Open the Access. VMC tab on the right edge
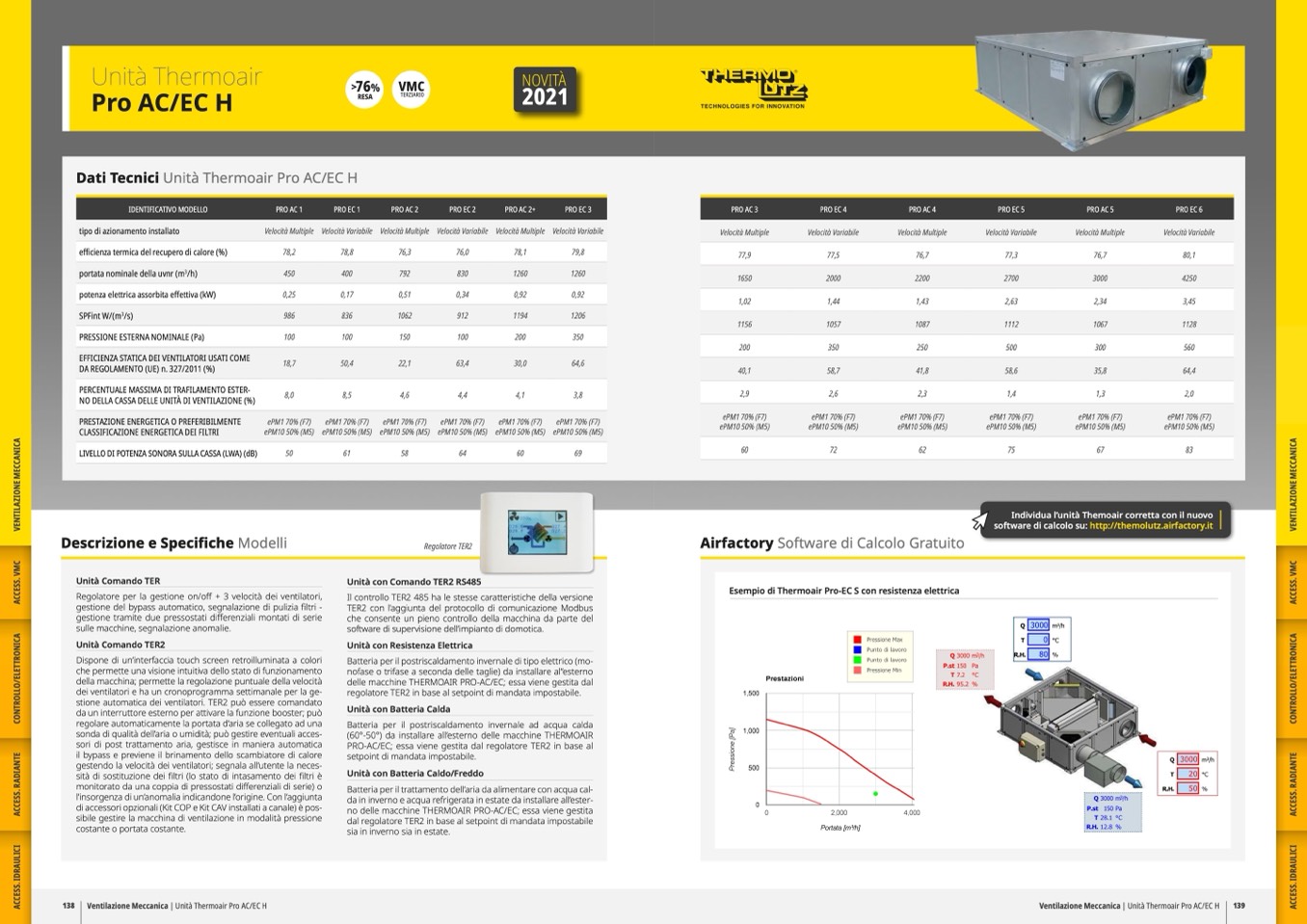The image size is (1307, 924). coord(1293,583)
